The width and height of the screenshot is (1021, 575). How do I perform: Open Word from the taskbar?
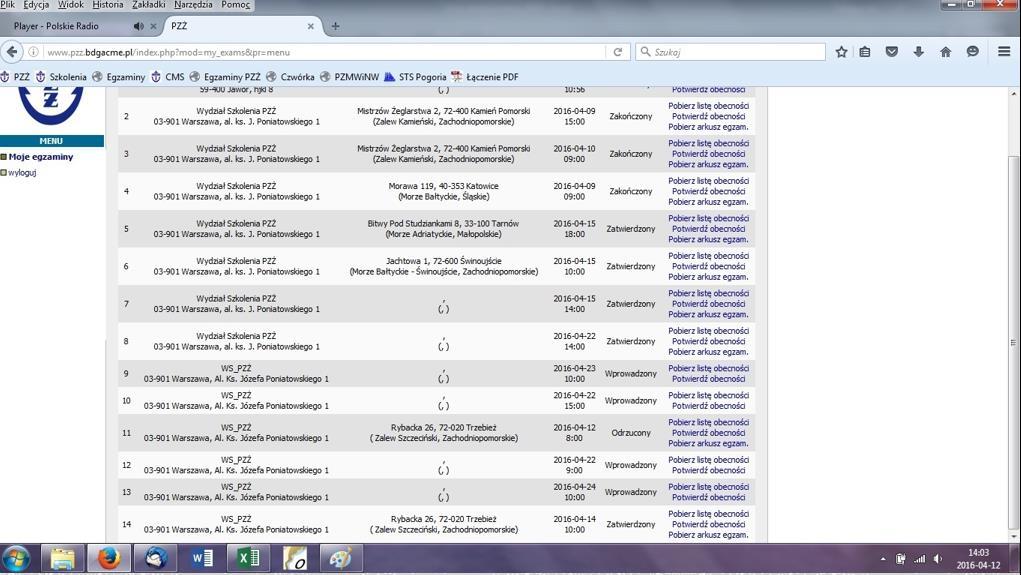(x=203, y=559)
